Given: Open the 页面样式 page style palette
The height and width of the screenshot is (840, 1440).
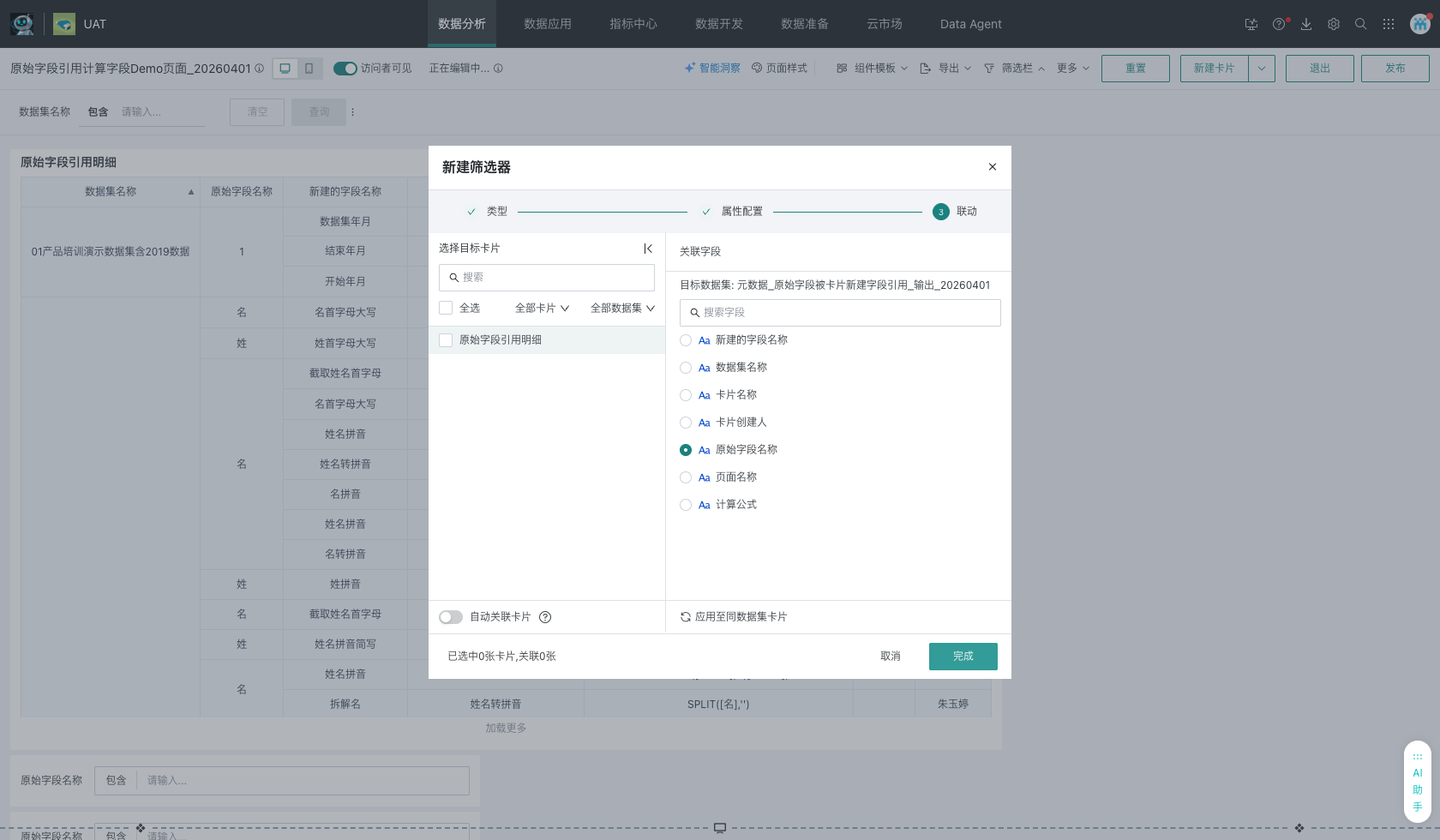Looking at the screenshot, I should (779, 68).
